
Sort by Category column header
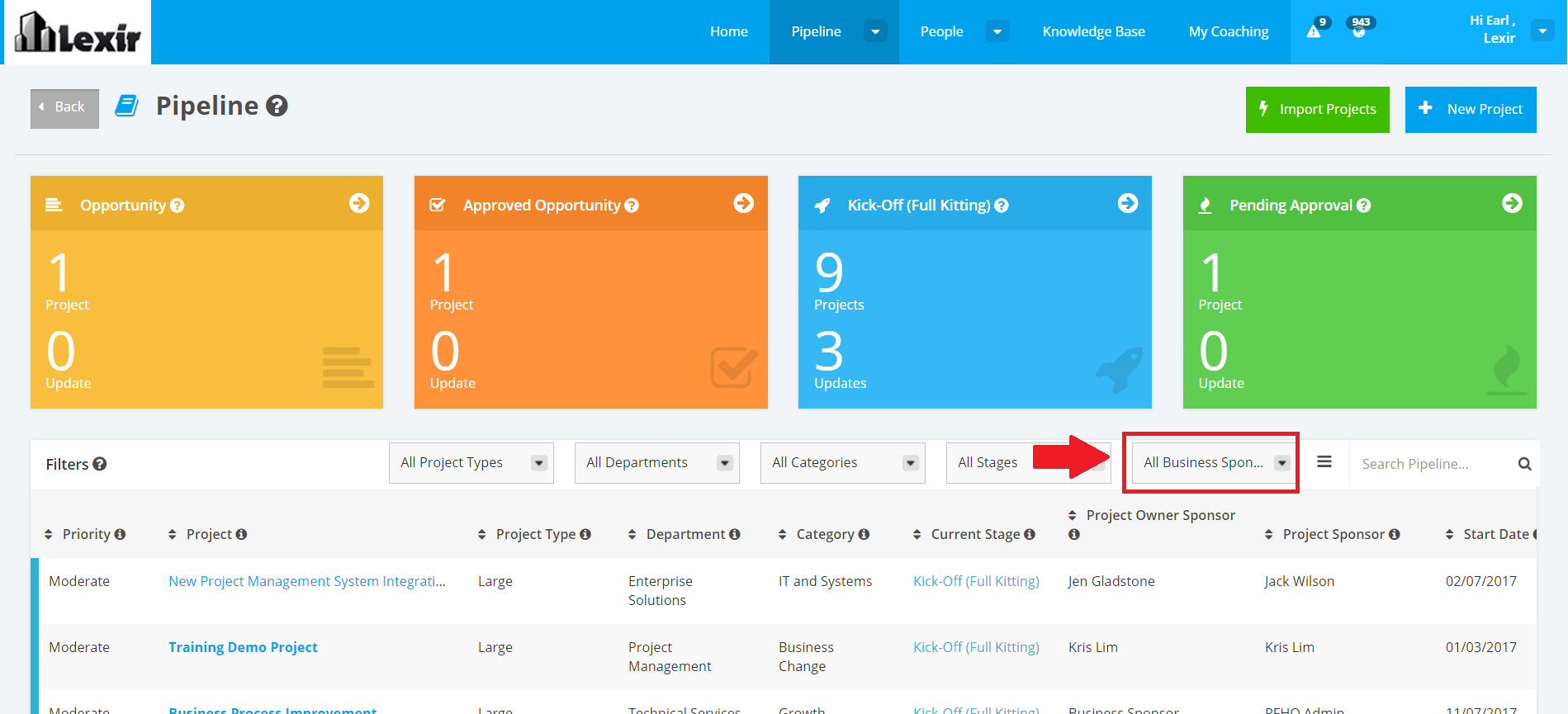(824, 534)
